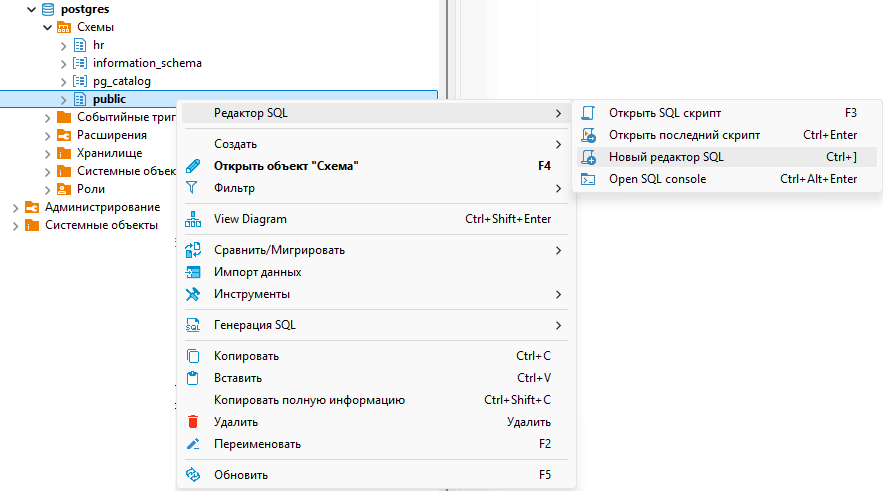The image size is (883, 491).
Task: Click the information_schema icon
Action: [81, 63]
